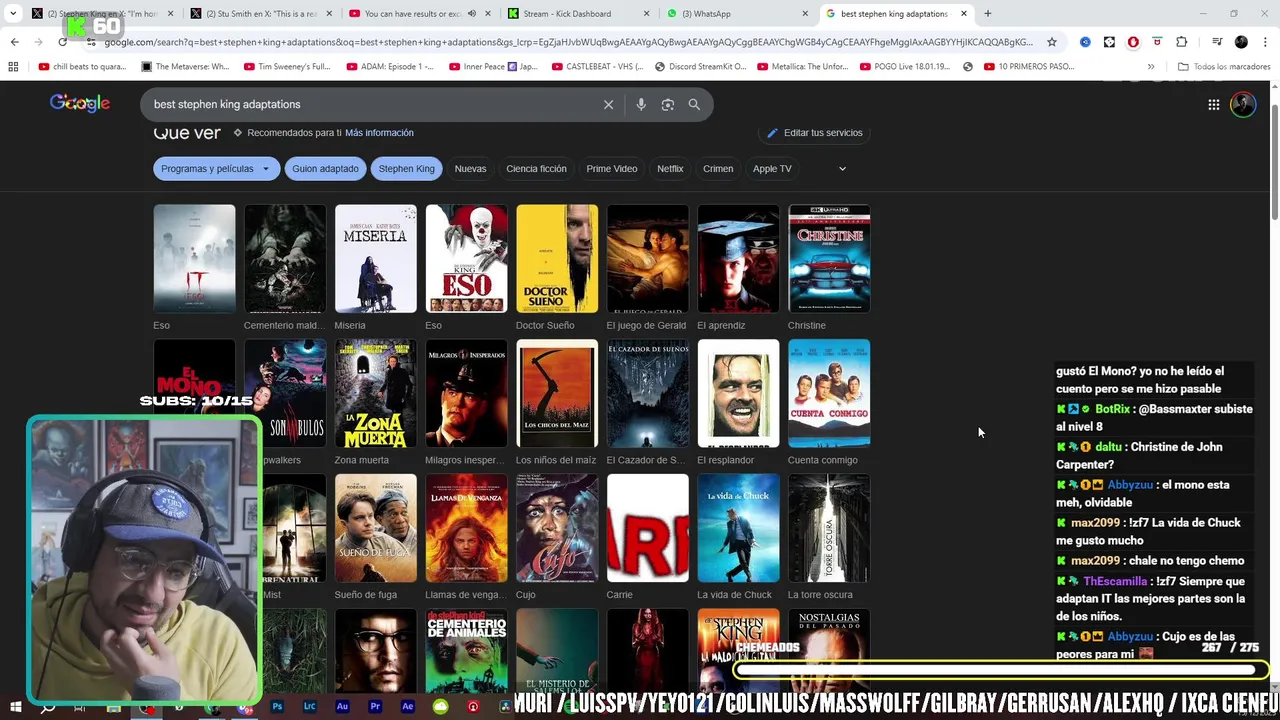This screenshot has width=1280, height=720.
Task: Open chill beats bookmark
Action: tap(83, 67)
